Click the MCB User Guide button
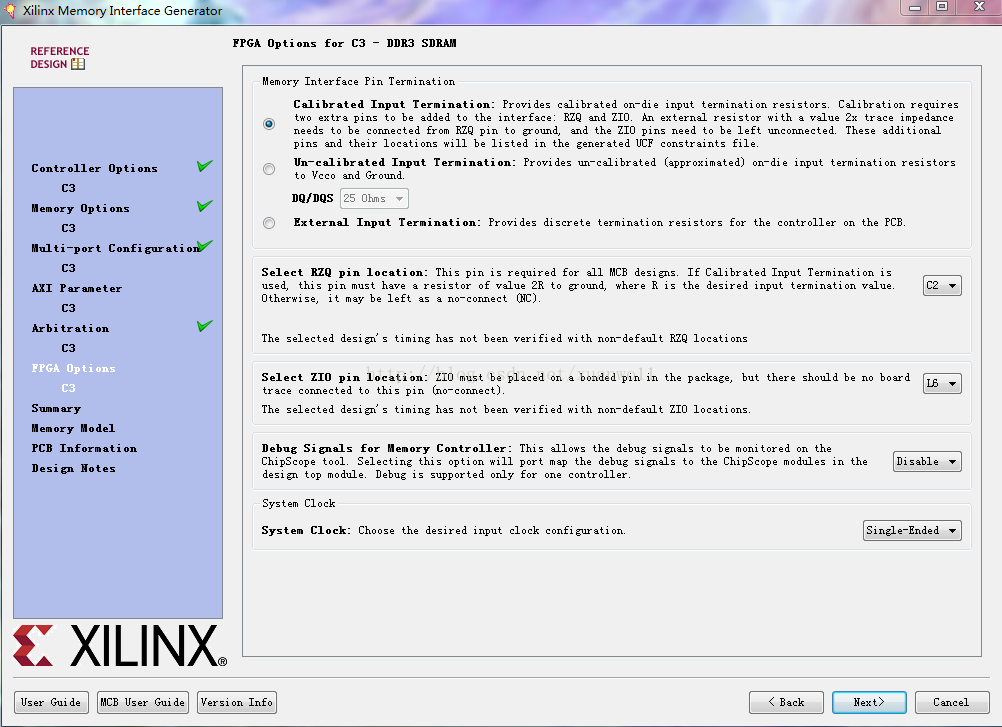Image resolution: width=1002 pixels, height=727 pixels. tap(143, 702)
